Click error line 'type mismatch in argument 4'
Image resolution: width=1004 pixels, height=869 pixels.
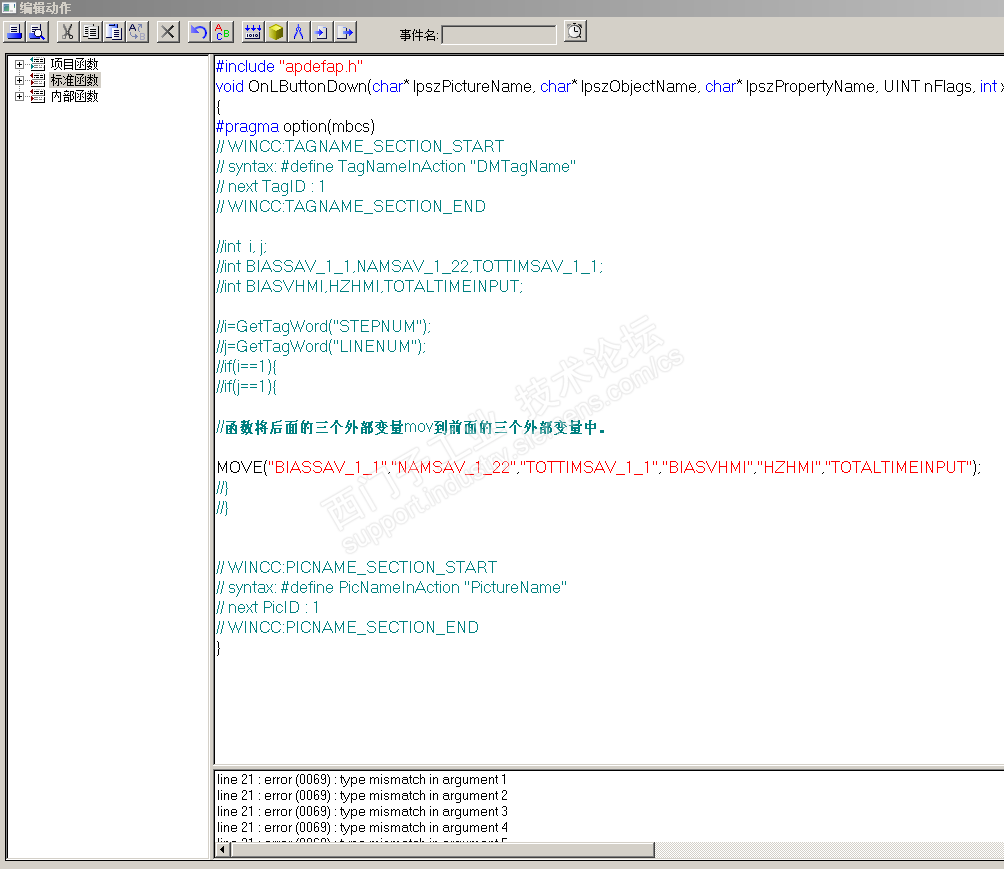(362, 827)
